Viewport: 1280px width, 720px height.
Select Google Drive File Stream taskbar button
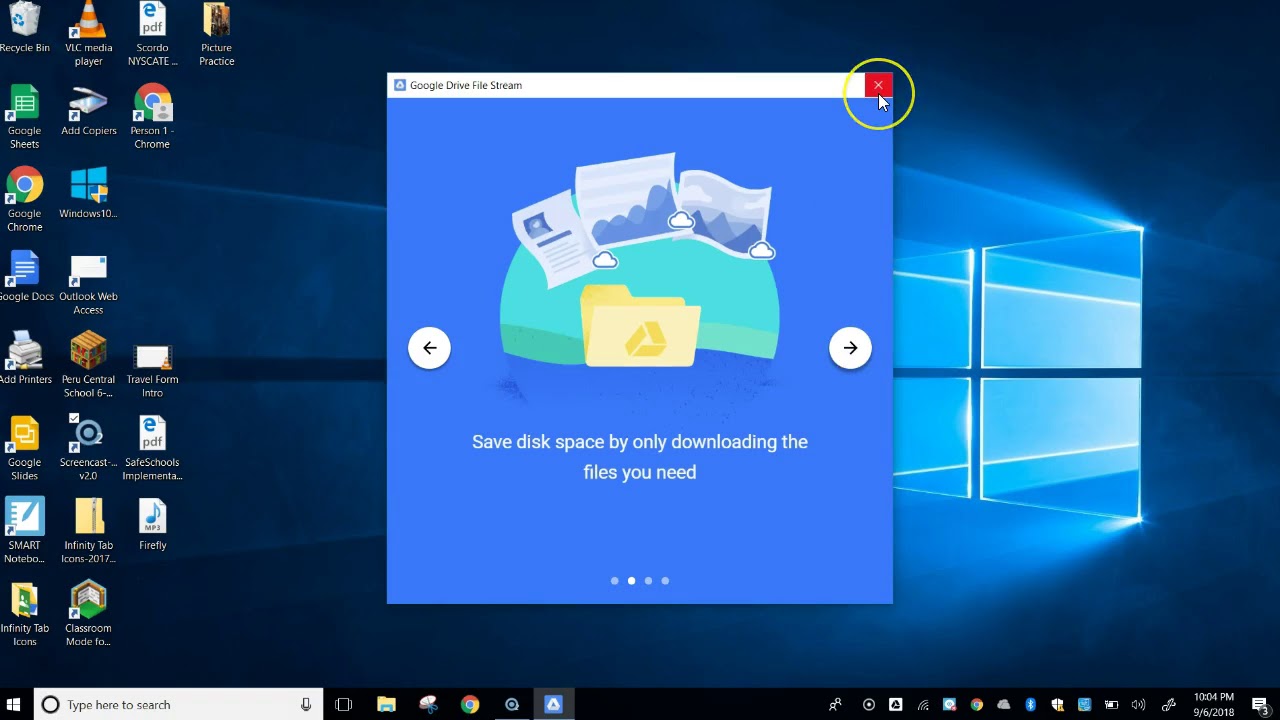tap(553, 705)
